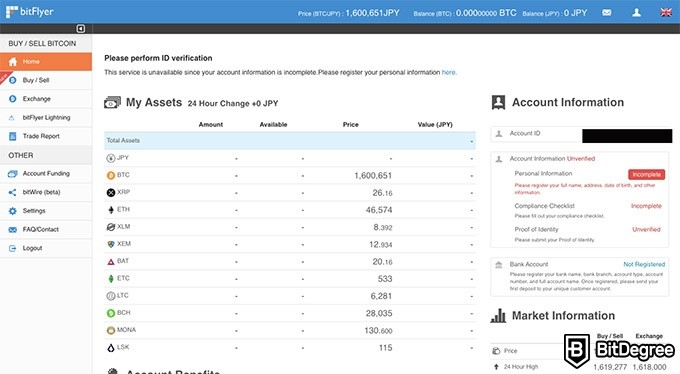
Task: Click the Balance (JPY) value in header
Action: click(x=575, y=13)
